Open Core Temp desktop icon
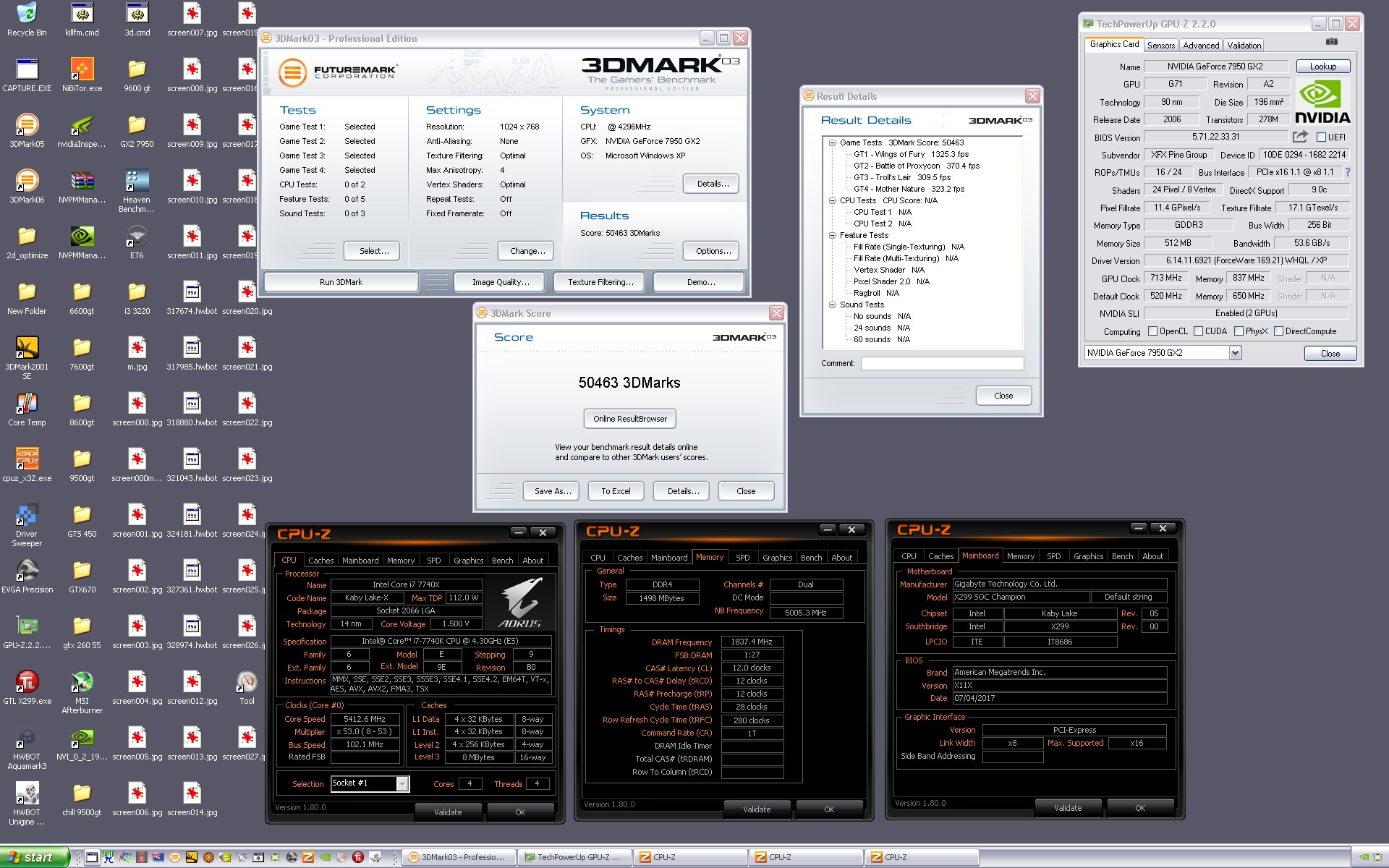 [x=27, y=409]
